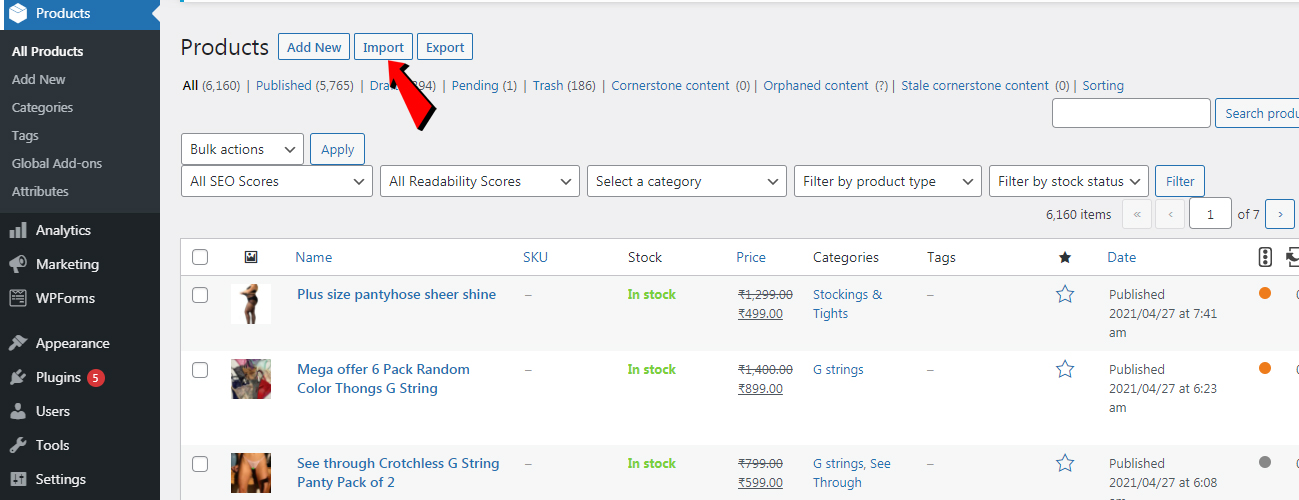The image size is (1299, 500).
Task: Click the Analytics bar chart icon
Action: tap(18, 230)
